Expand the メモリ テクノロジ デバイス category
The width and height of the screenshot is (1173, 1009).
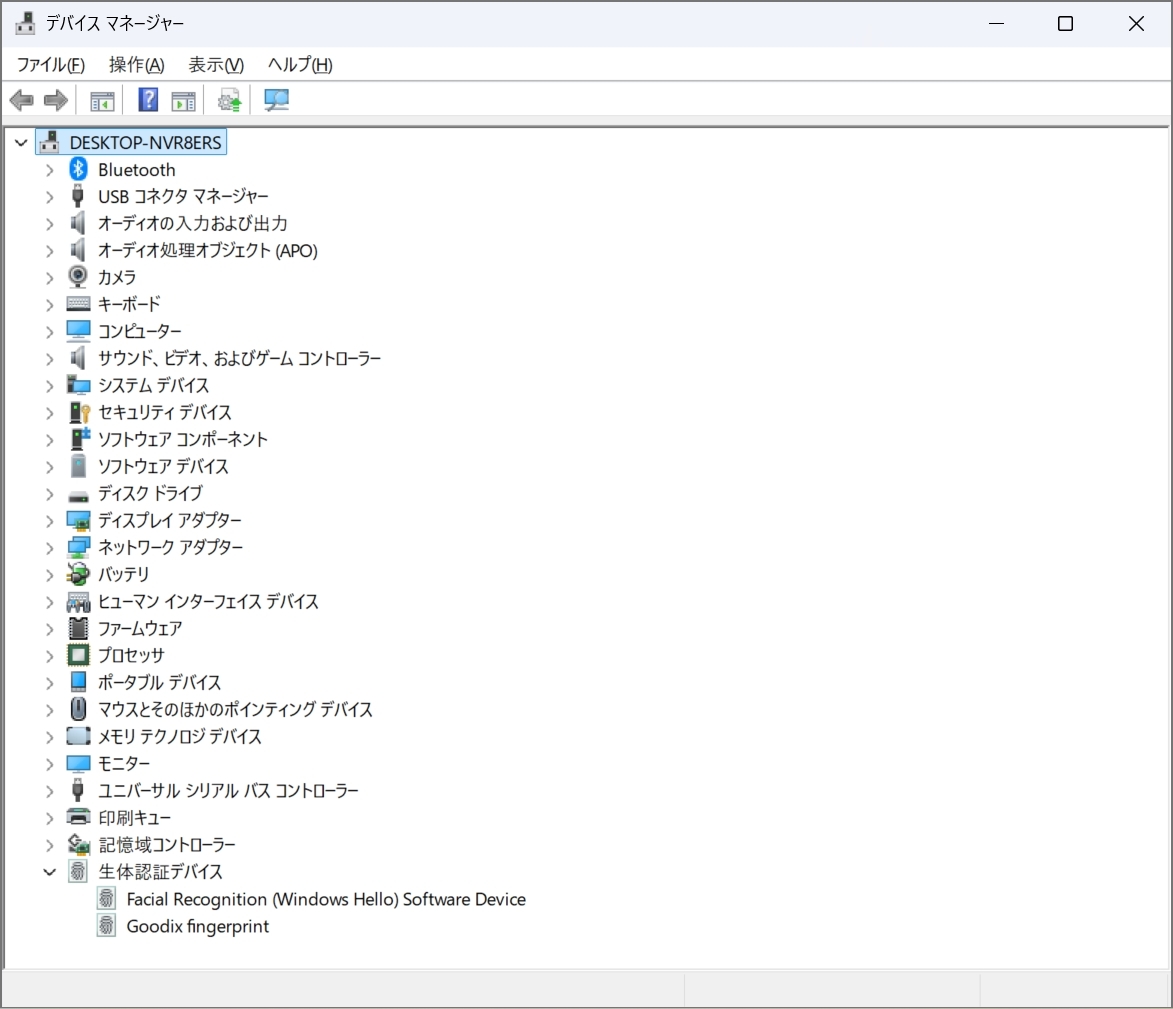pyautogui.click(x=49, y=737)
